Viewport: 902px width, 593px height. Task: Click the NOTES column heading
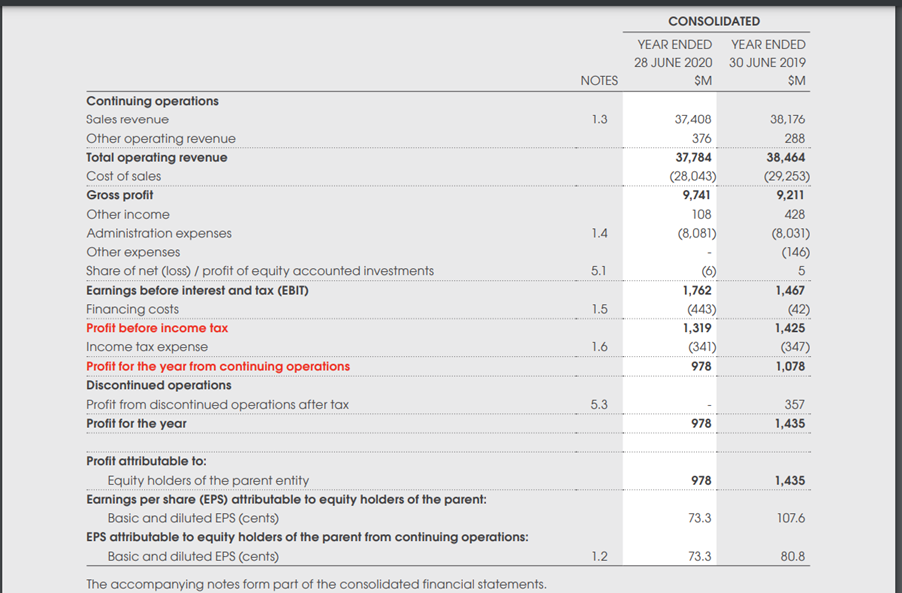point(599,80)
